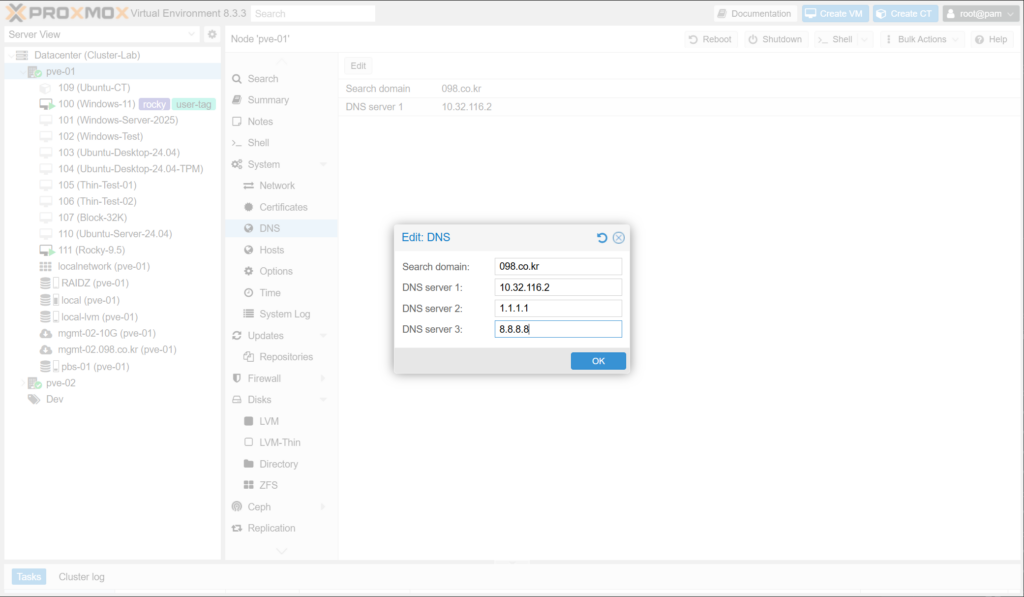Click the Reboot button

coord(710,39)
